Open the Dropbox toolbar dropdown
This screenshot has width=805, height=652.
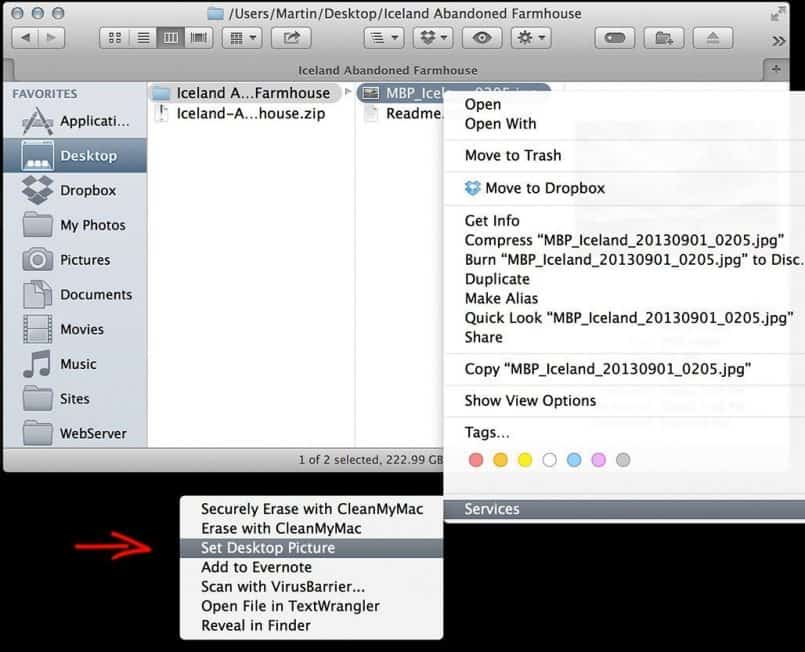click(x=432, y=38)
